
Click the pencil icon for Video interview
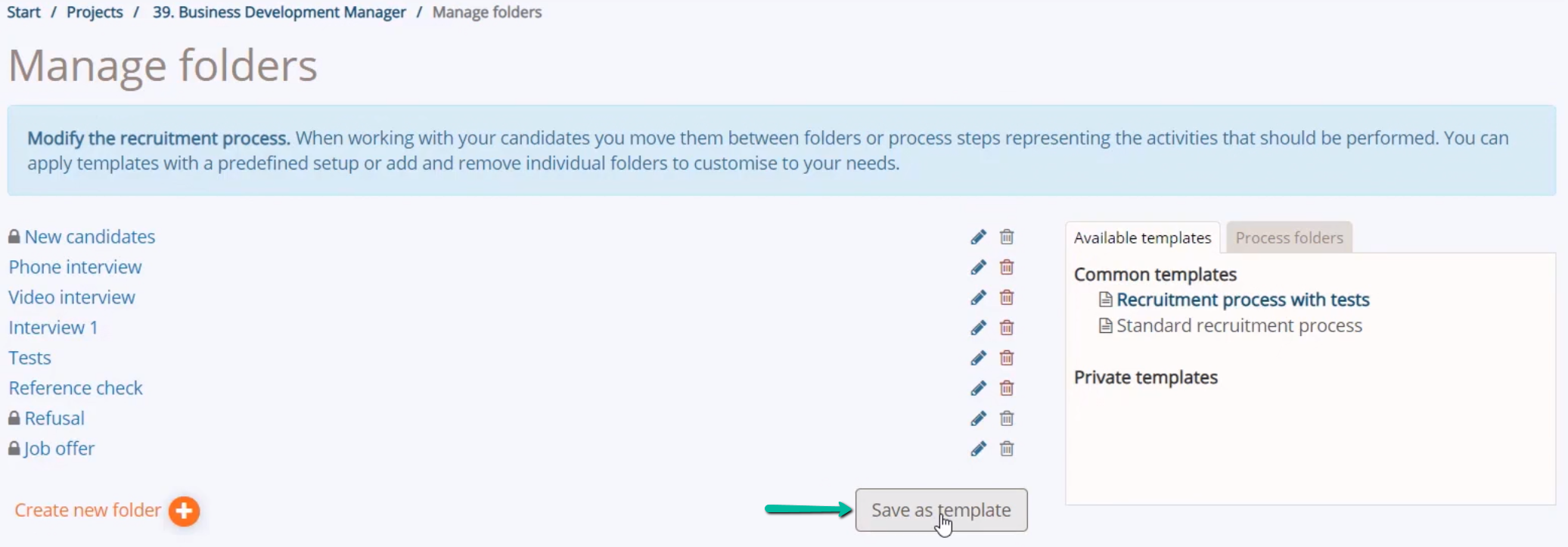pos(978,297)
